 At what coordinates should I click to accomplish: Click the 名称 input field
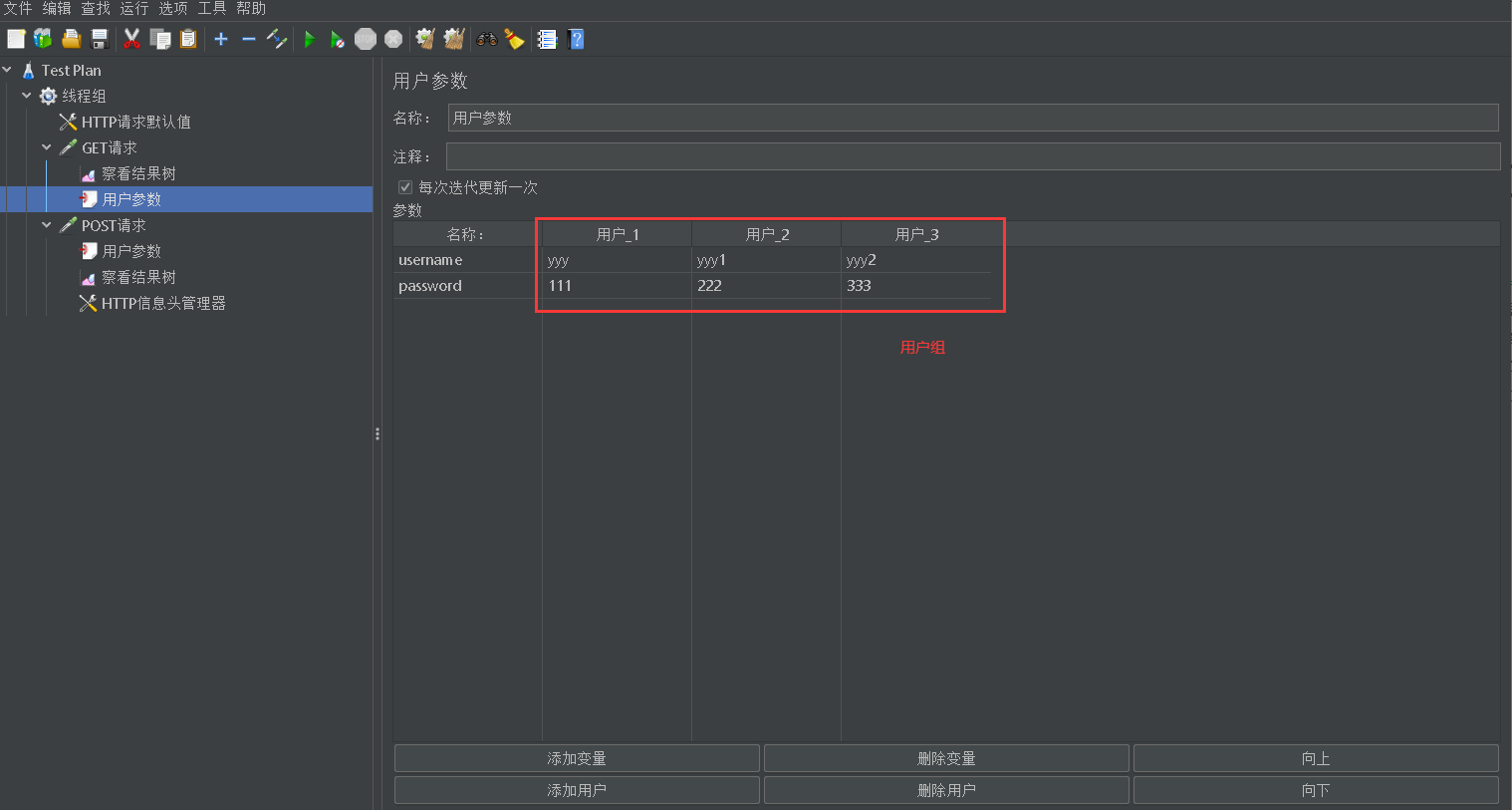pyautogui.click(x=973, y=118)
